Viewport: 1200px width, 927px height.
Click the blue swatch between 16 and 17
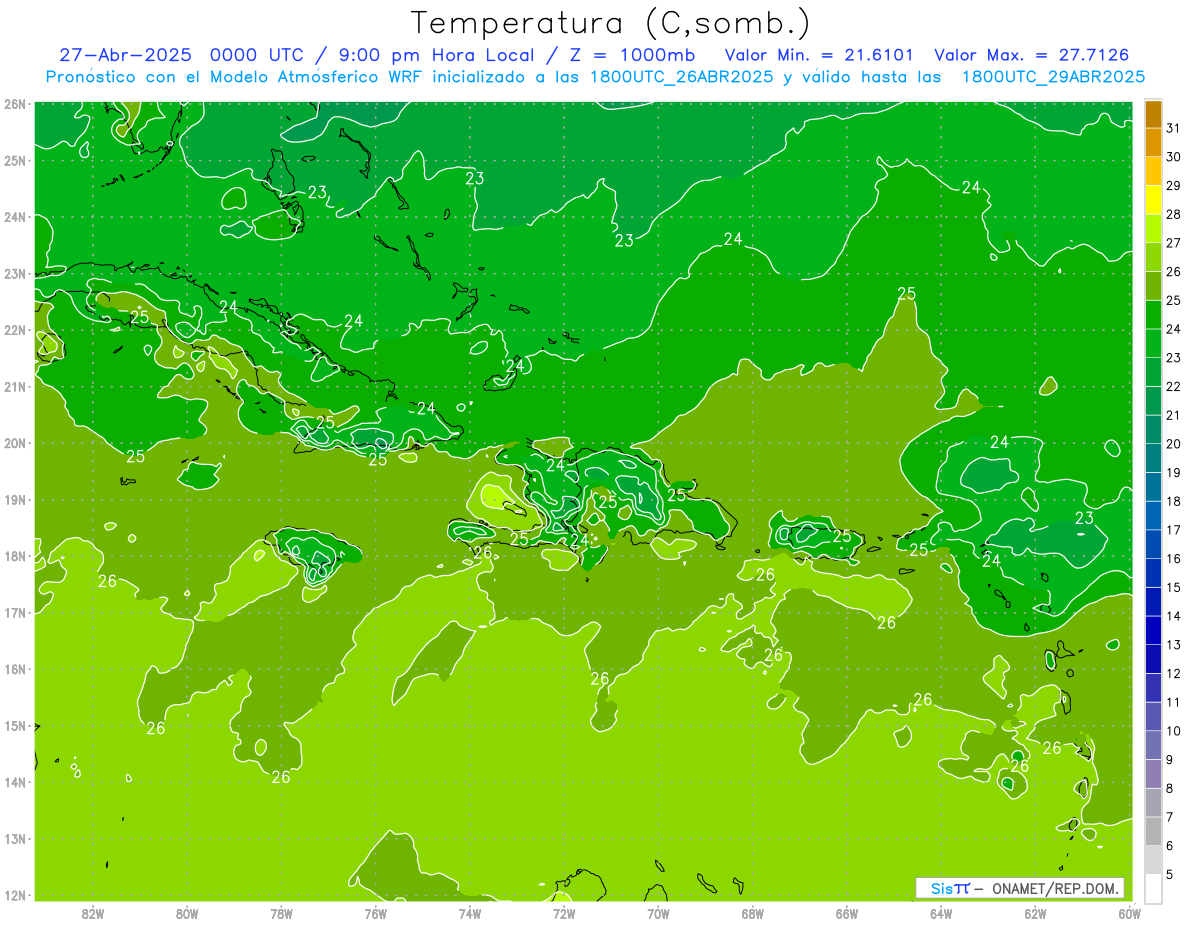point(1153,544)
